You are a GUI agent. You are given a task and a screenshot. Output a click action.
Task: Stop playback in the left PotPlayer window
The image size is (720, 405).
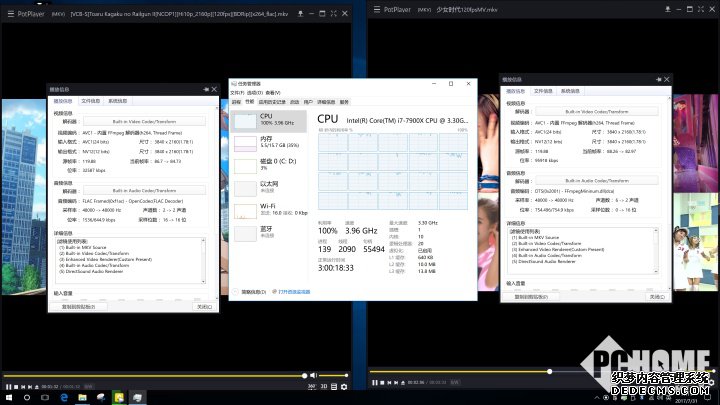click(x=16, y=387)
